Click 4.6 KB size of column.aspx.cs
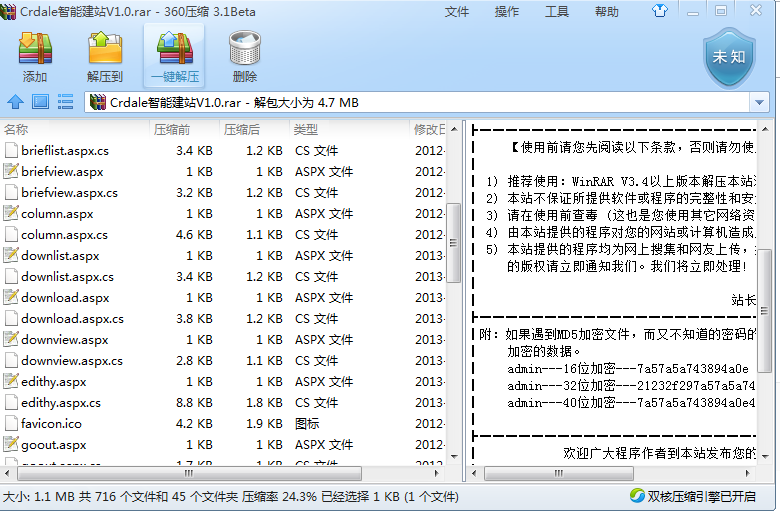The image size is (780, 515). (x=194, y=234)
